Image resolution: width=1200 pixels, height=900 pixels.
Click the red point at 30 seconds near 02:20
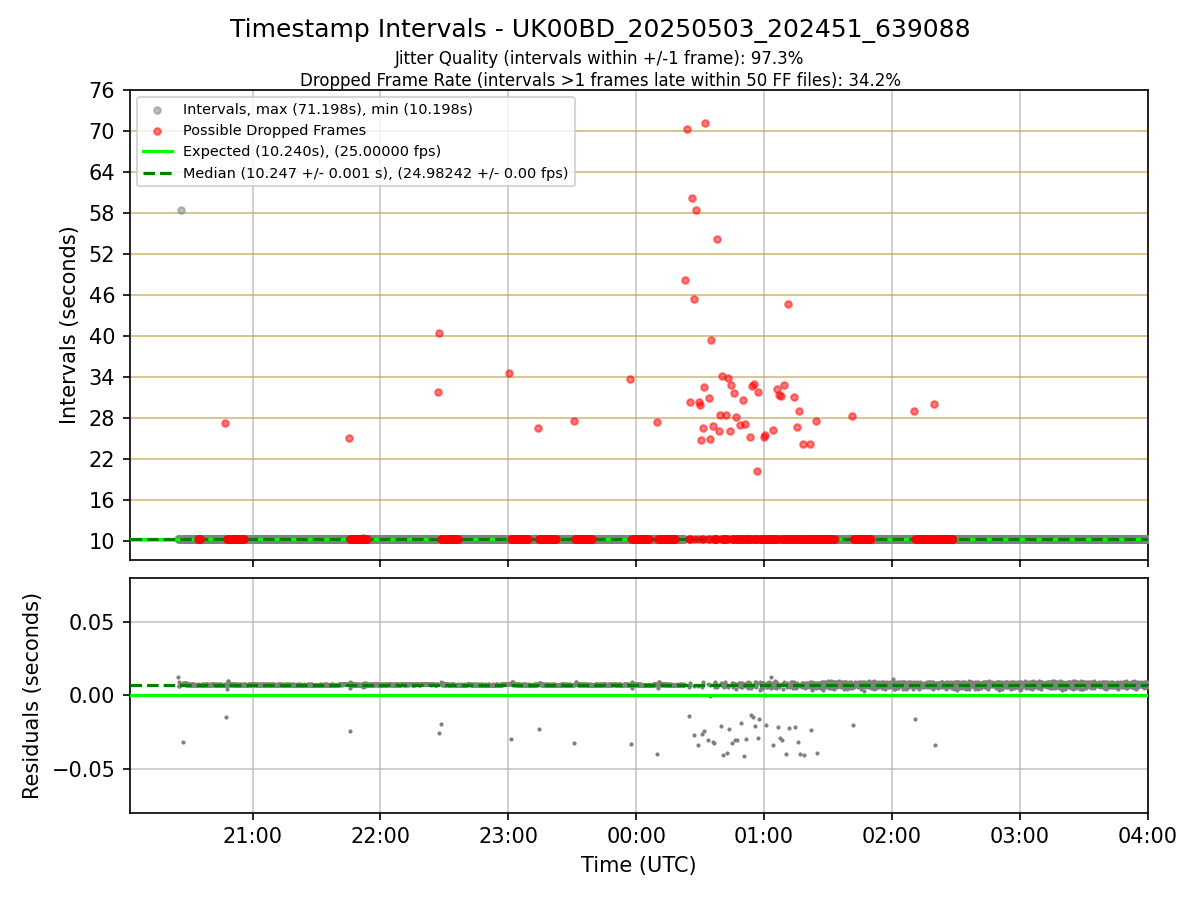pos(934,404)
